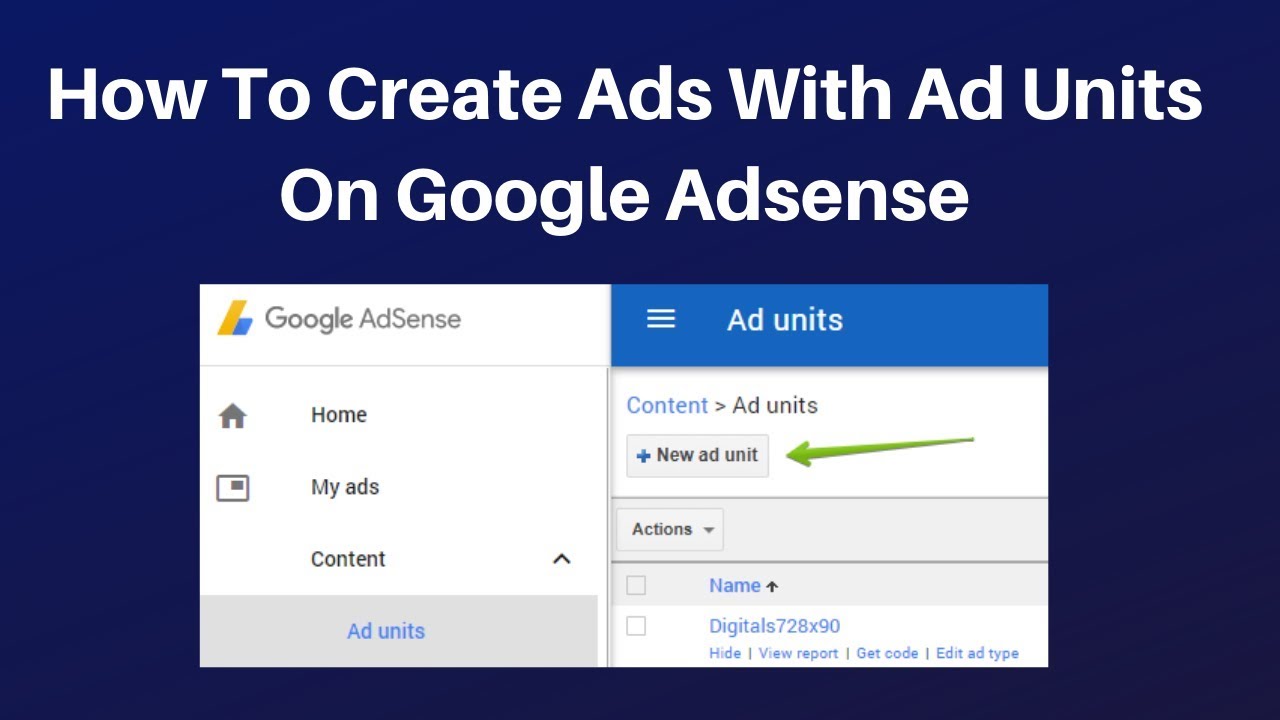This screenshot has width=1280, height=720.
Task: Open the Actions dropdown
Action: pos(670,529)
